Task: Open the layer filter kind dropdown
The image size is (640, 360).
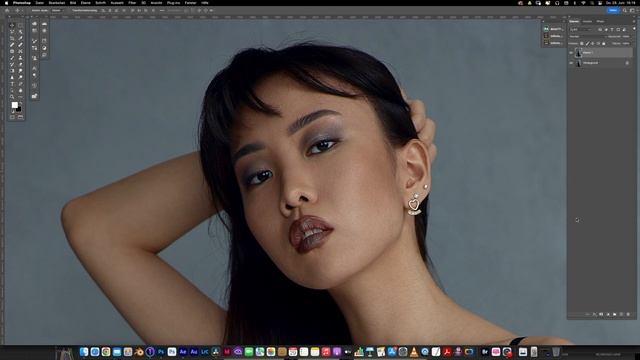Action: tap(582, 29)
